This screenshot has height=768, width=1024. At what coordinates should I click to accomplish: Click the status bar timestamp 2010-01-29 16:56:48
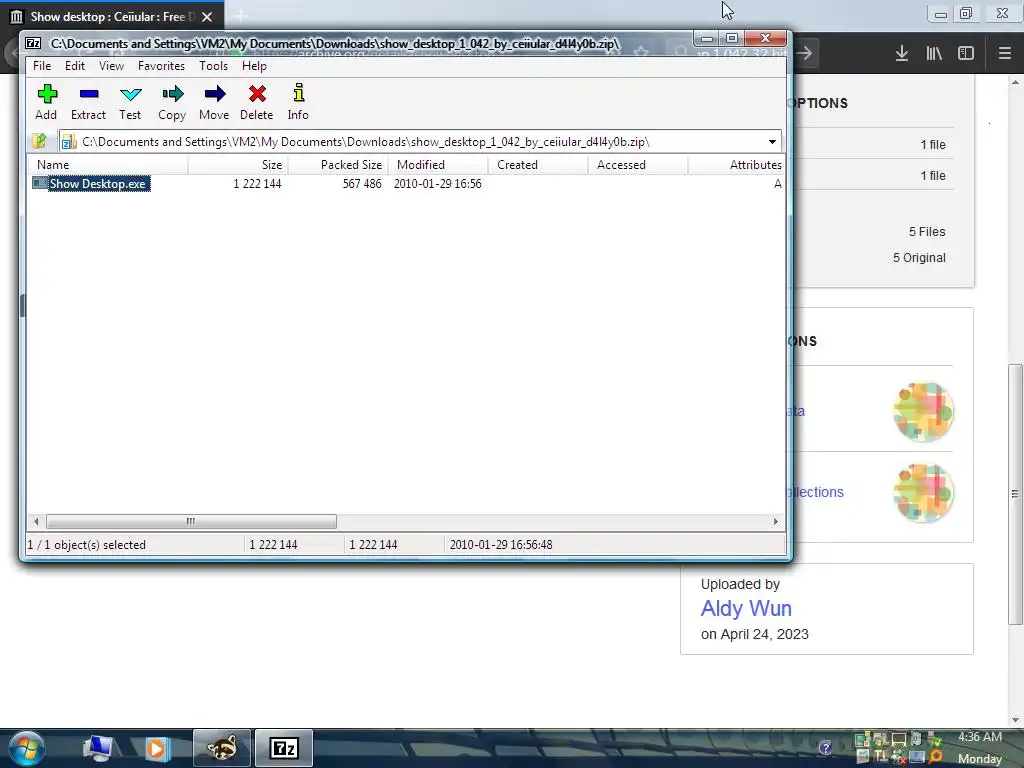(x=501, y=545)
